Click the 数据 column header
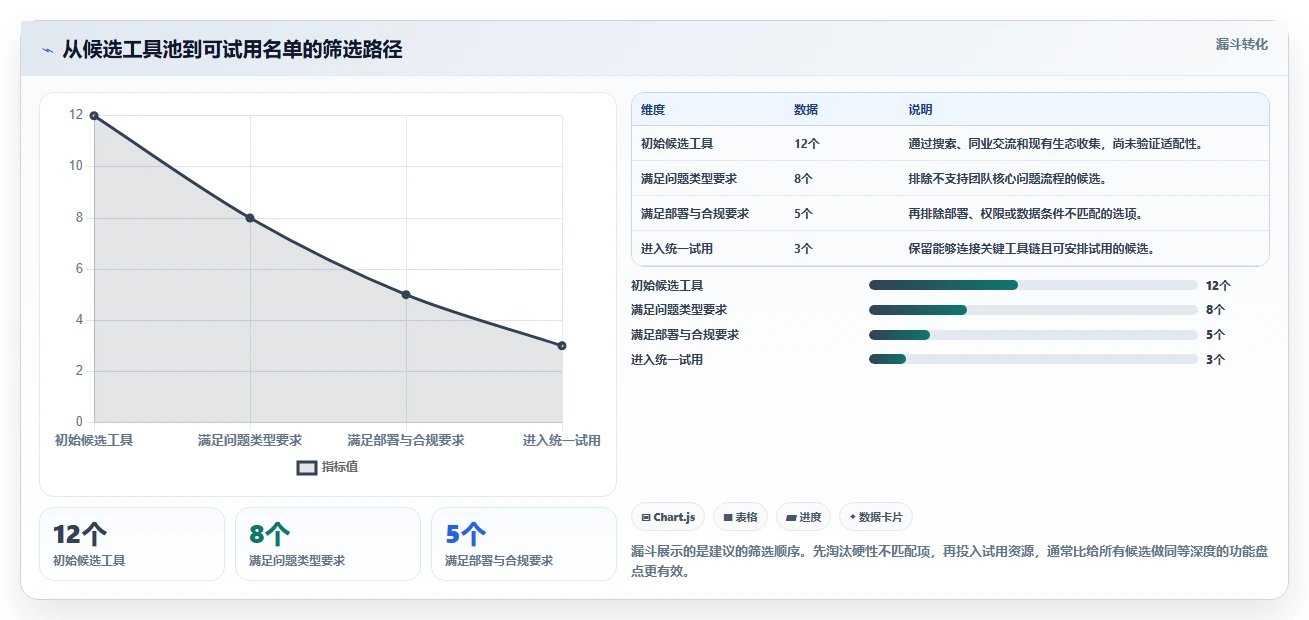The image size is (1309, 620). (x=806, y=110)
